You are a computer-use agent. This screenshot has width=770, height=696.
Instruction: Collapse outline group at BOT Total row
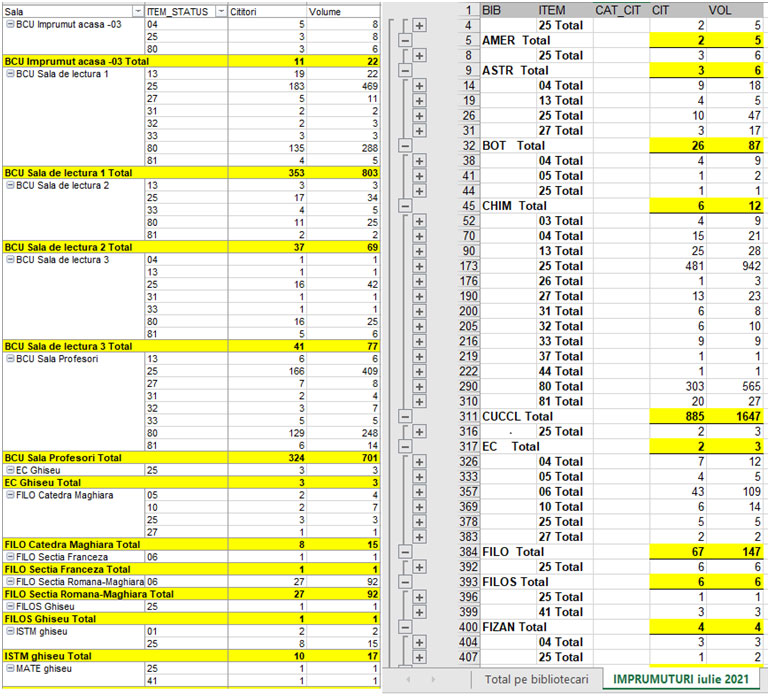pyautogui.click(x=405, y=145)
